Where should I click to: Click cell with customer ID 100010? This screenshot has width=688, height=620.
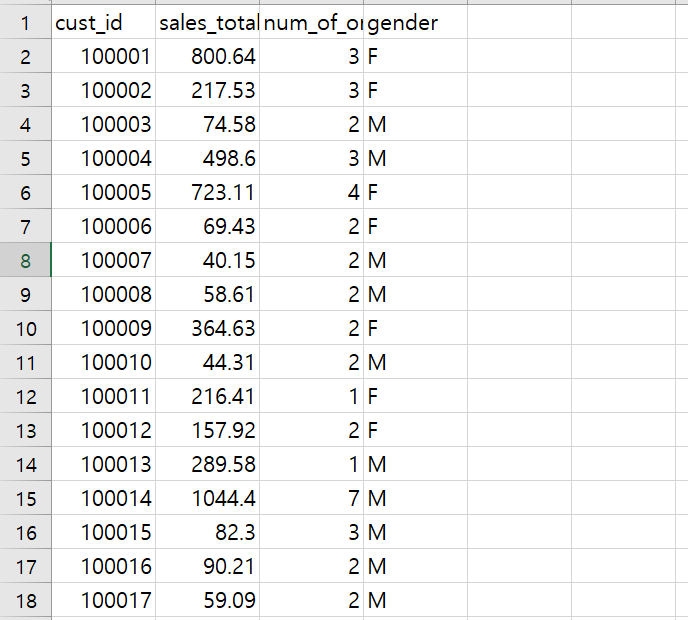pos(104,362)
